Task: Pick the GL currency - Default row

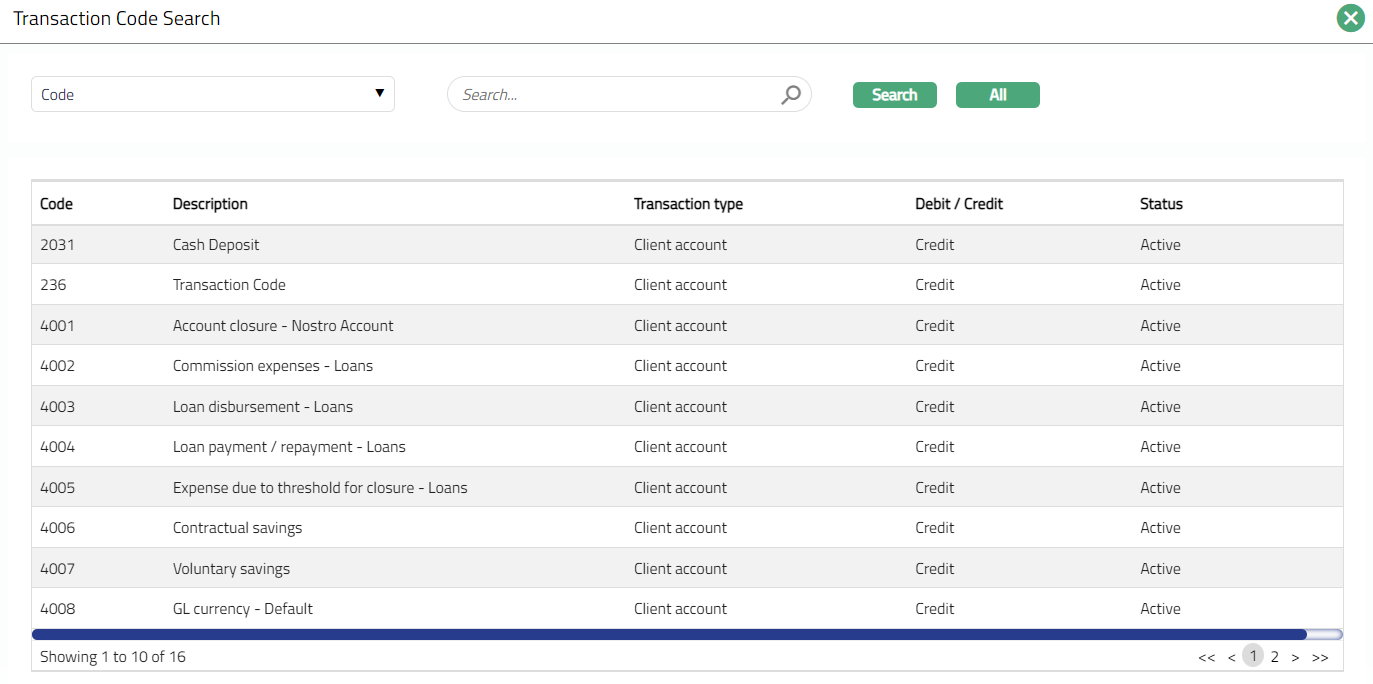Action: tap(243, 609)
